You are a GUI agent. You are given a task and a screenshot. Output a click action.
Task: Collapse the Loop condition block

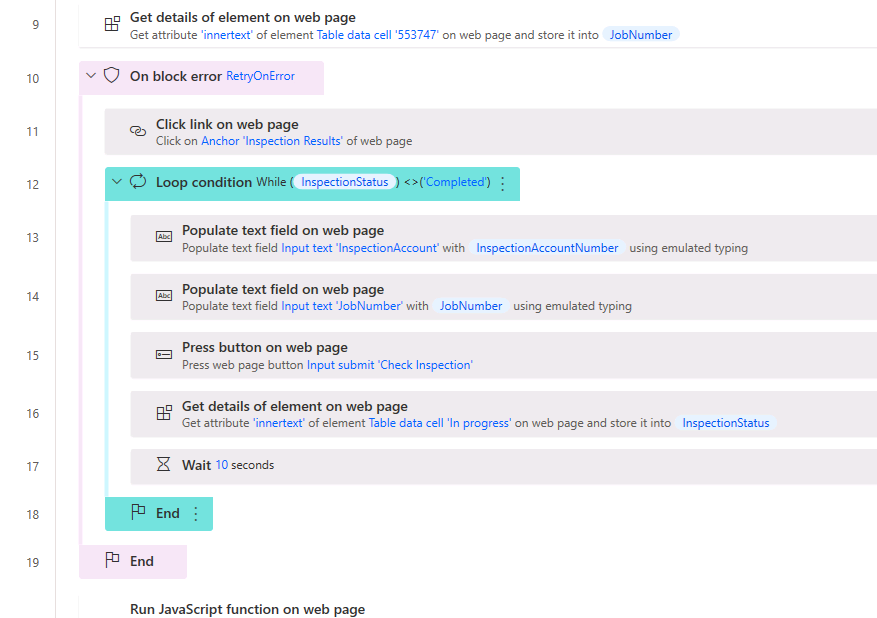[x=117, y=182]
